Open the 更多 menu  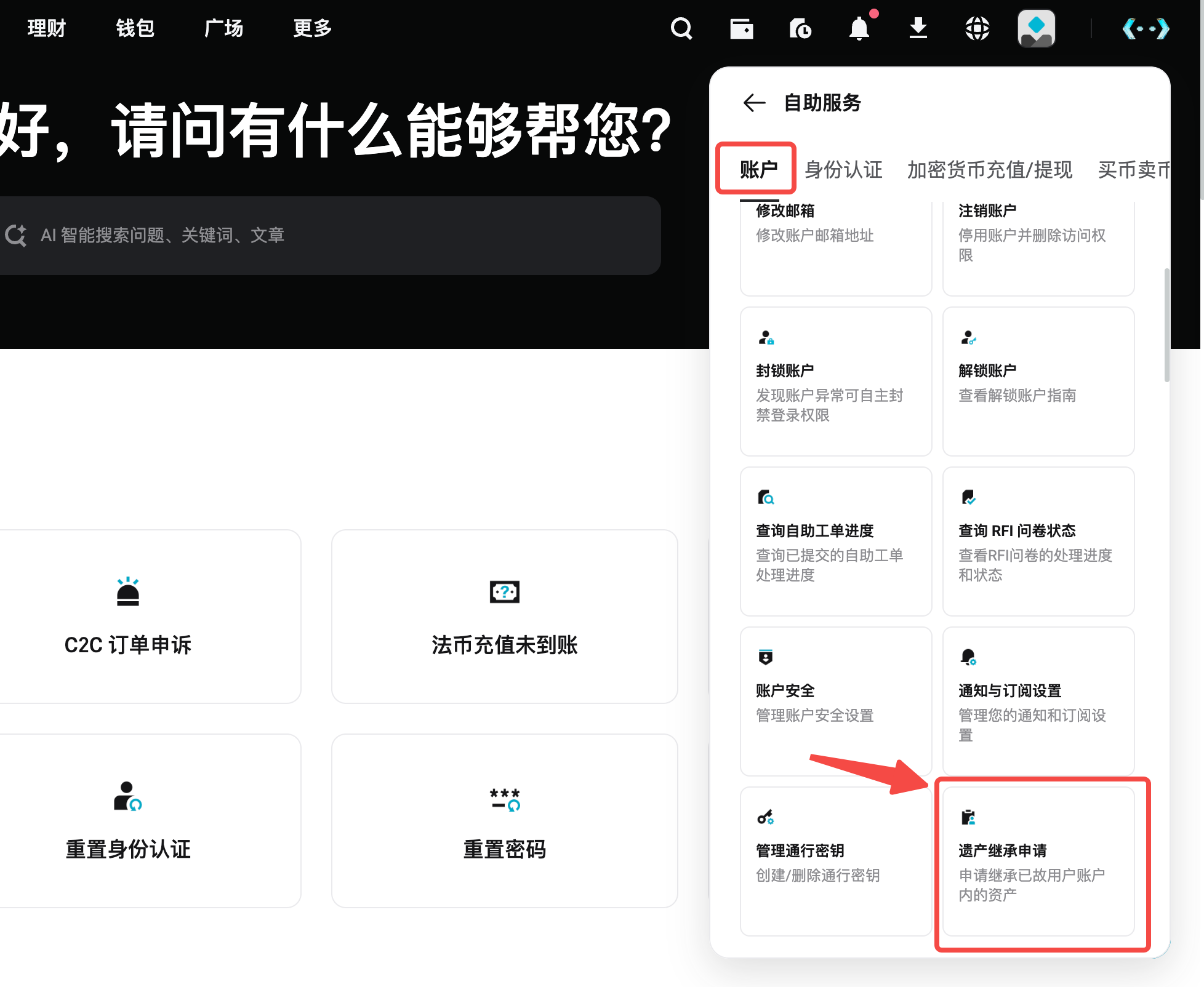pos(312,28)
